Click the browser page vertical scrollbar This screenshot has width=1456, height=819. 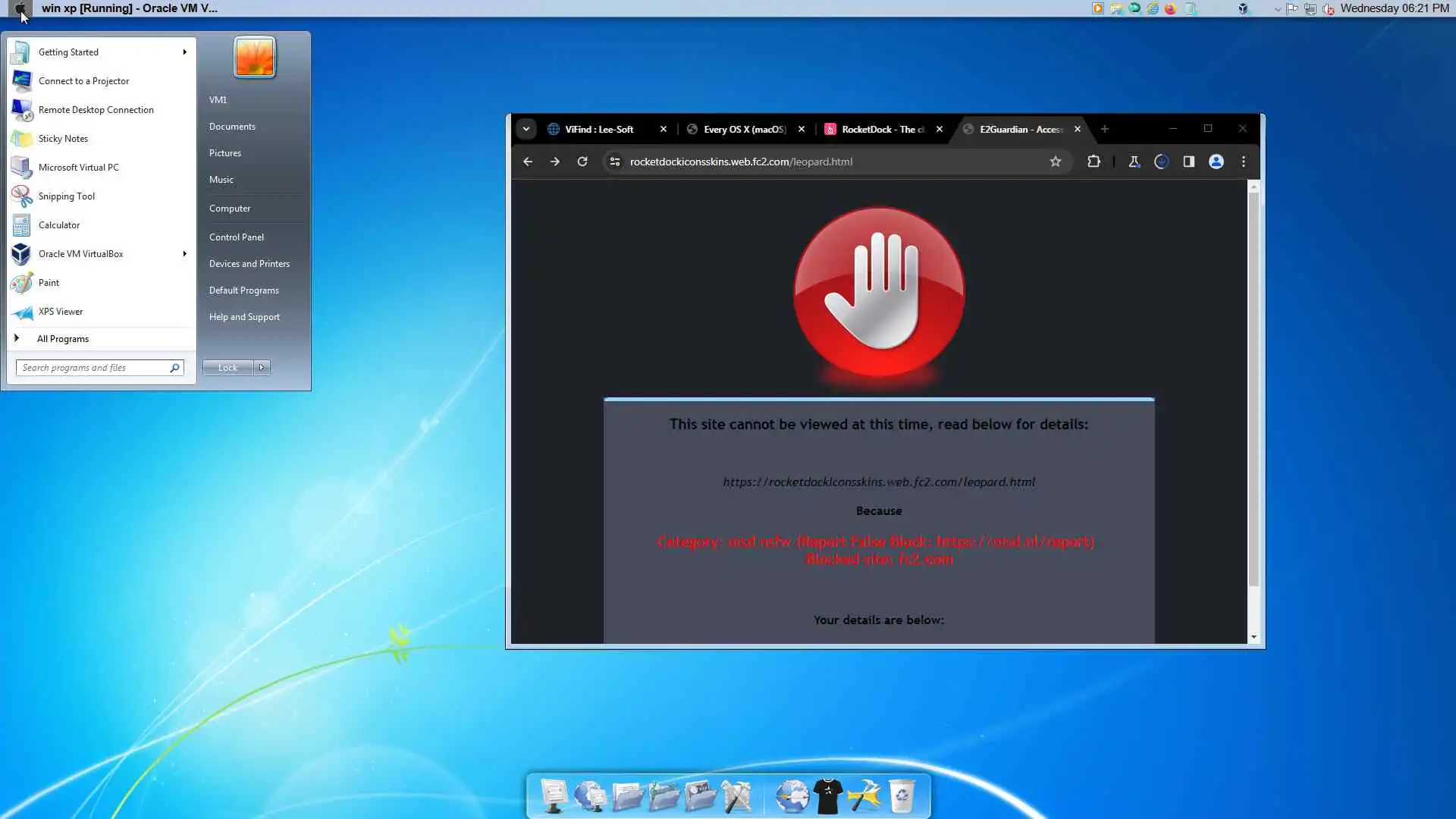pos(1254,387)
